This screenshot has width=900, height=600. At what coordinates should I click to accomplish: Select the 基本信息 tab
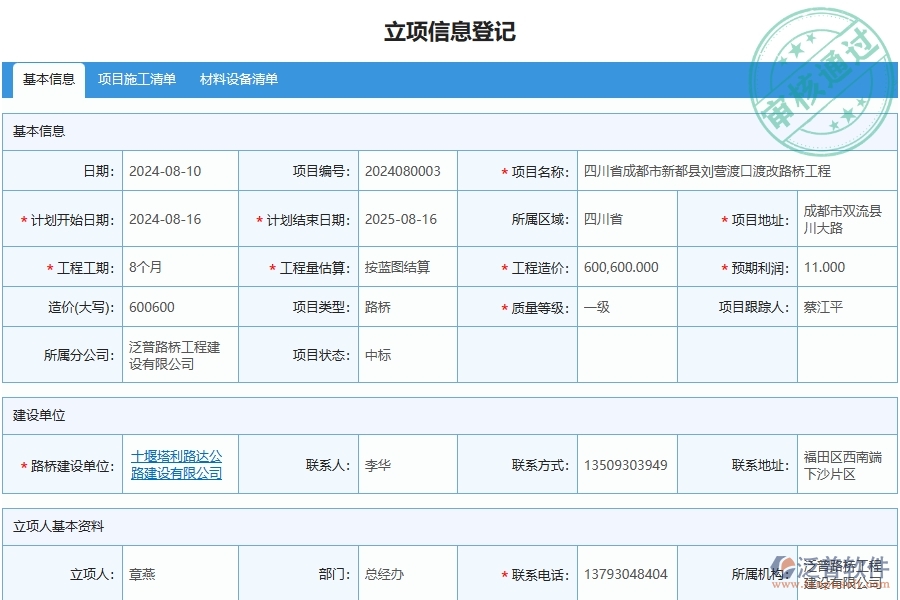tap(45, 79)
